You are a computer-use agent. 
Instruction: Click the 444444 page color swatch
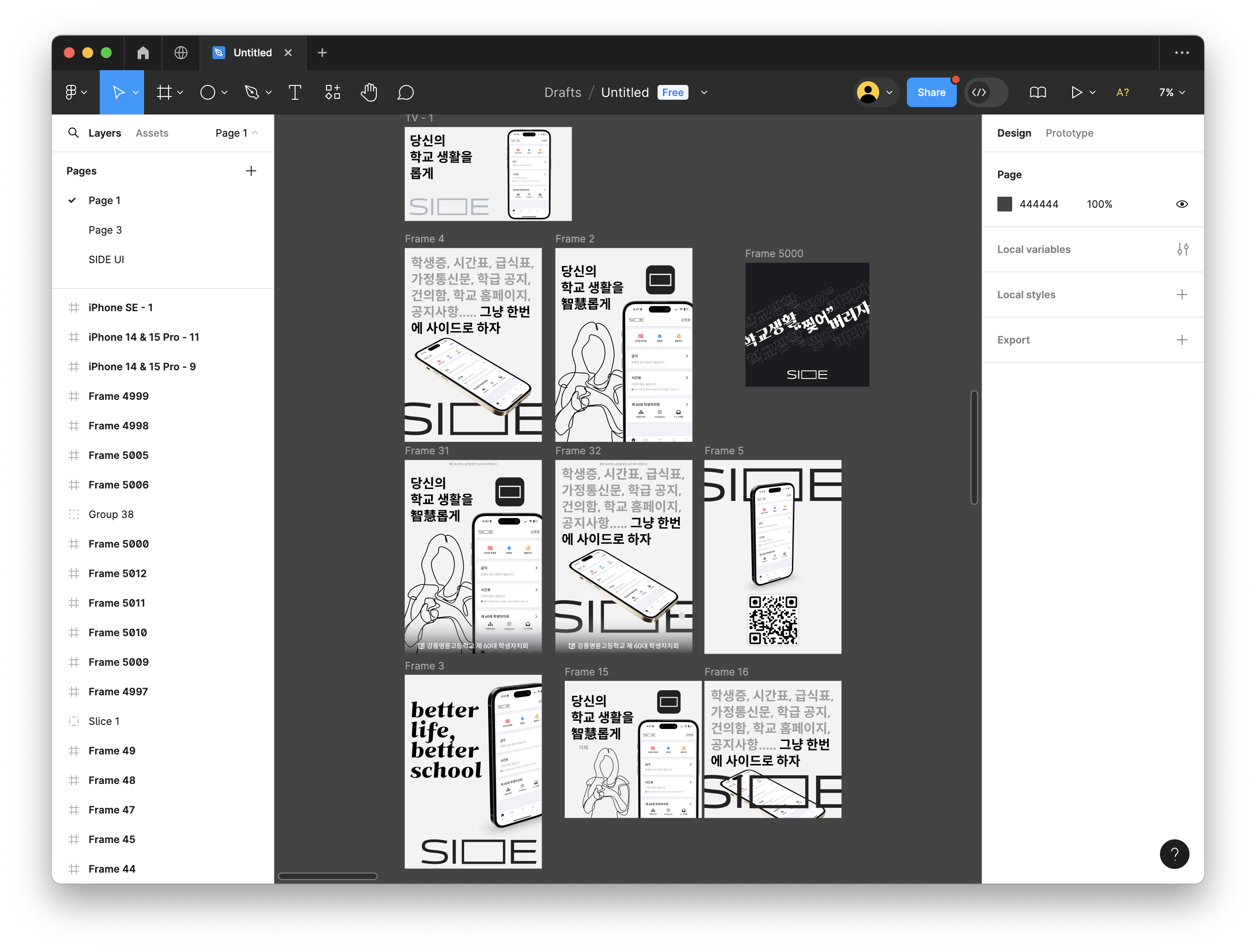pyautogui.click(x=1004, y=205)
